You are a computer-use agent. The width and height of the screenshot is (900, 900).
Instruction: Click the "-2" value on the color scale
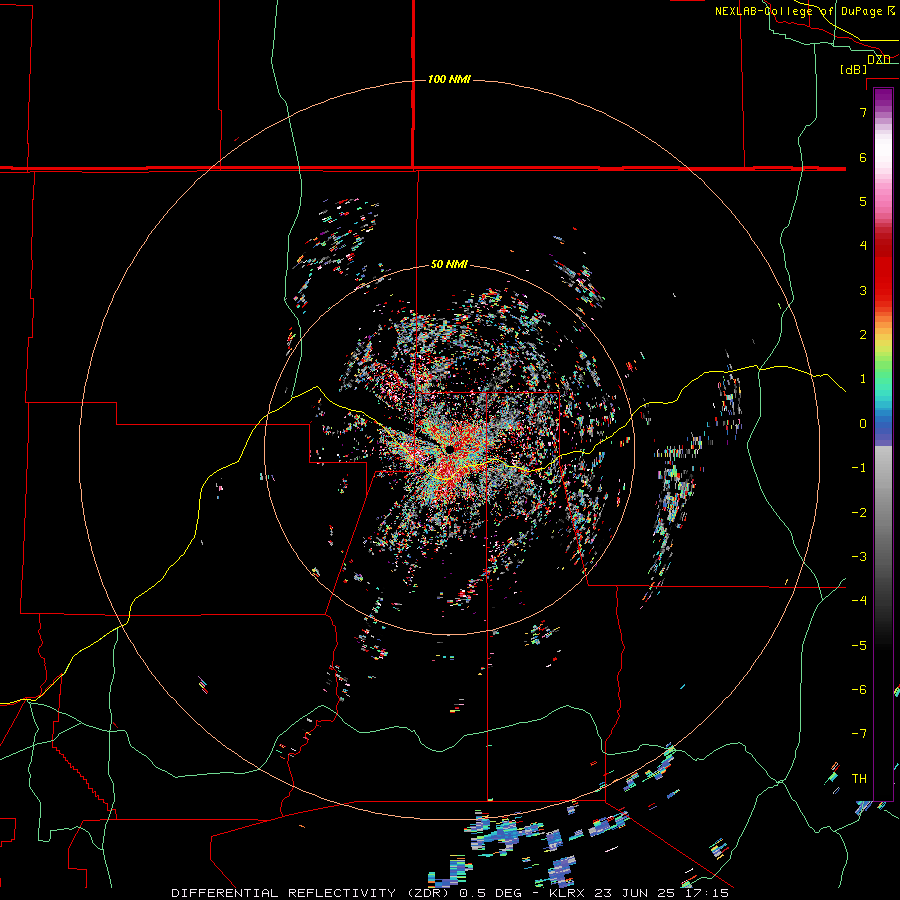[x=859, y=513]
